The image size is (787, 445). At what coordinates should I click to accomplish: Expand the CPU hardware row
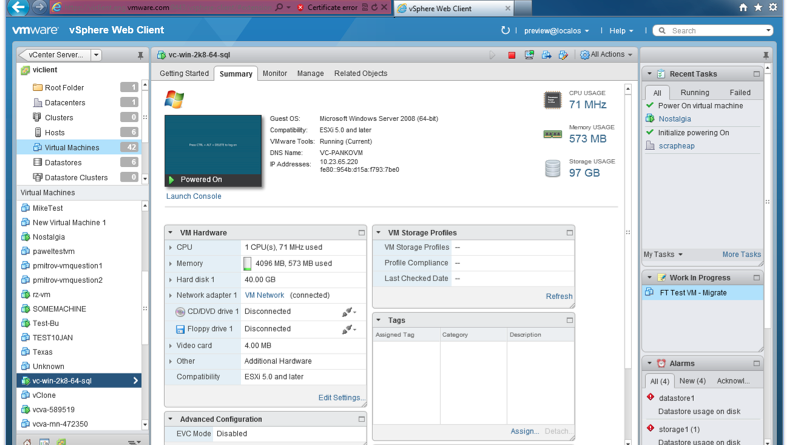[x=171, y=247]
